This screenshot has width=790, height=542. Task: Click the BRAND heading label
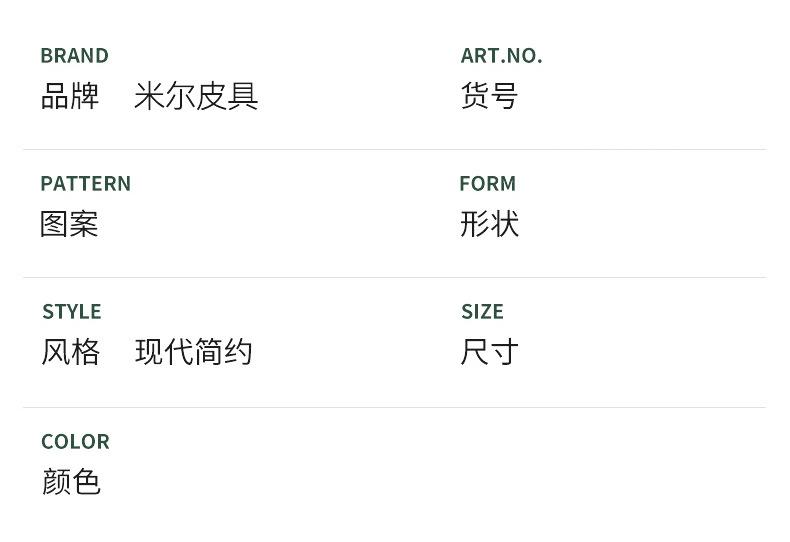[74, 56]
